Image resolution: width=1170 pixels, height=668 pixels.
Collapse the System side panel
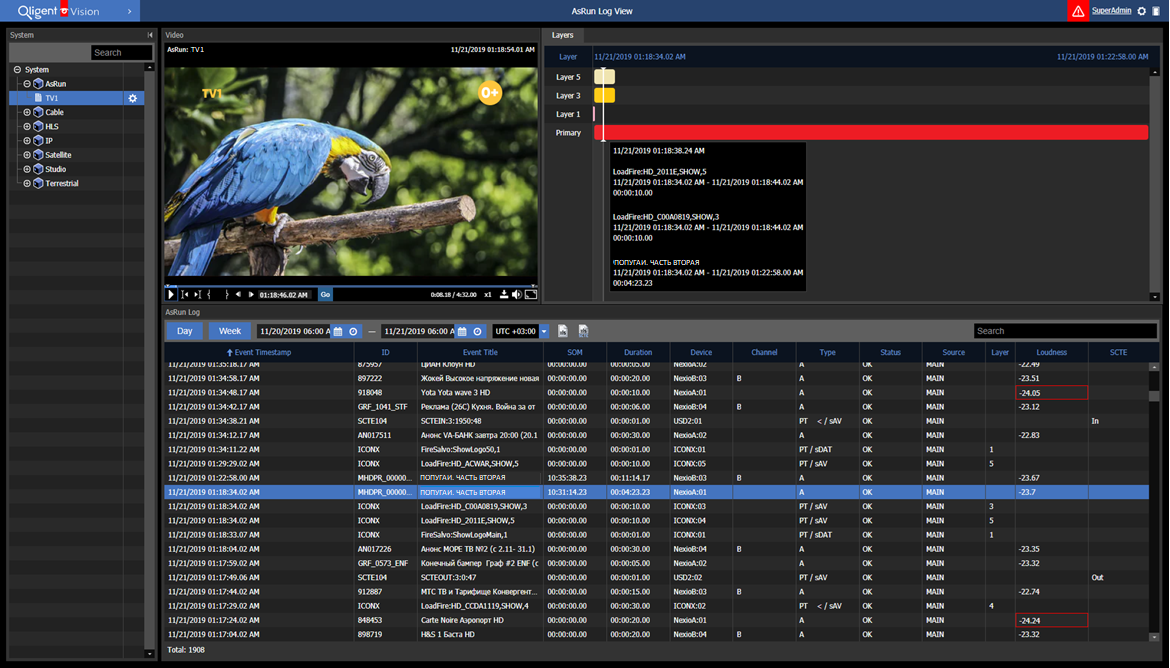point(150,35)
